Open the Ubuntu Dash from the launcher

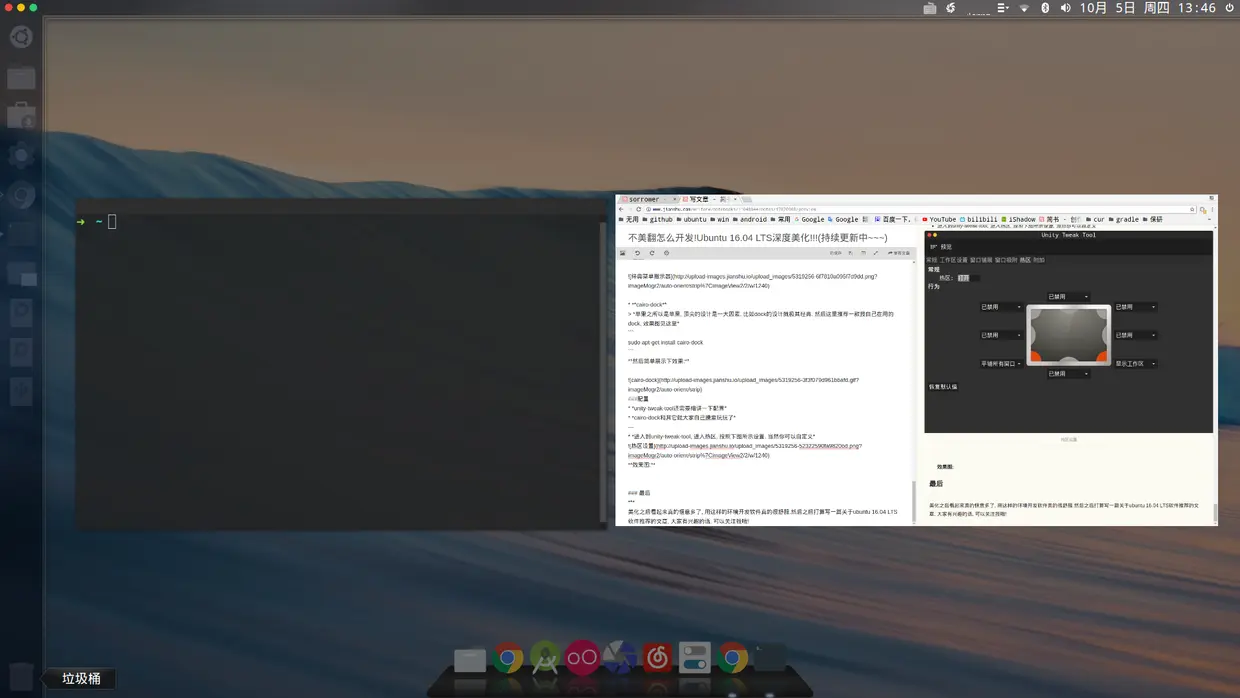click(21, 37)
